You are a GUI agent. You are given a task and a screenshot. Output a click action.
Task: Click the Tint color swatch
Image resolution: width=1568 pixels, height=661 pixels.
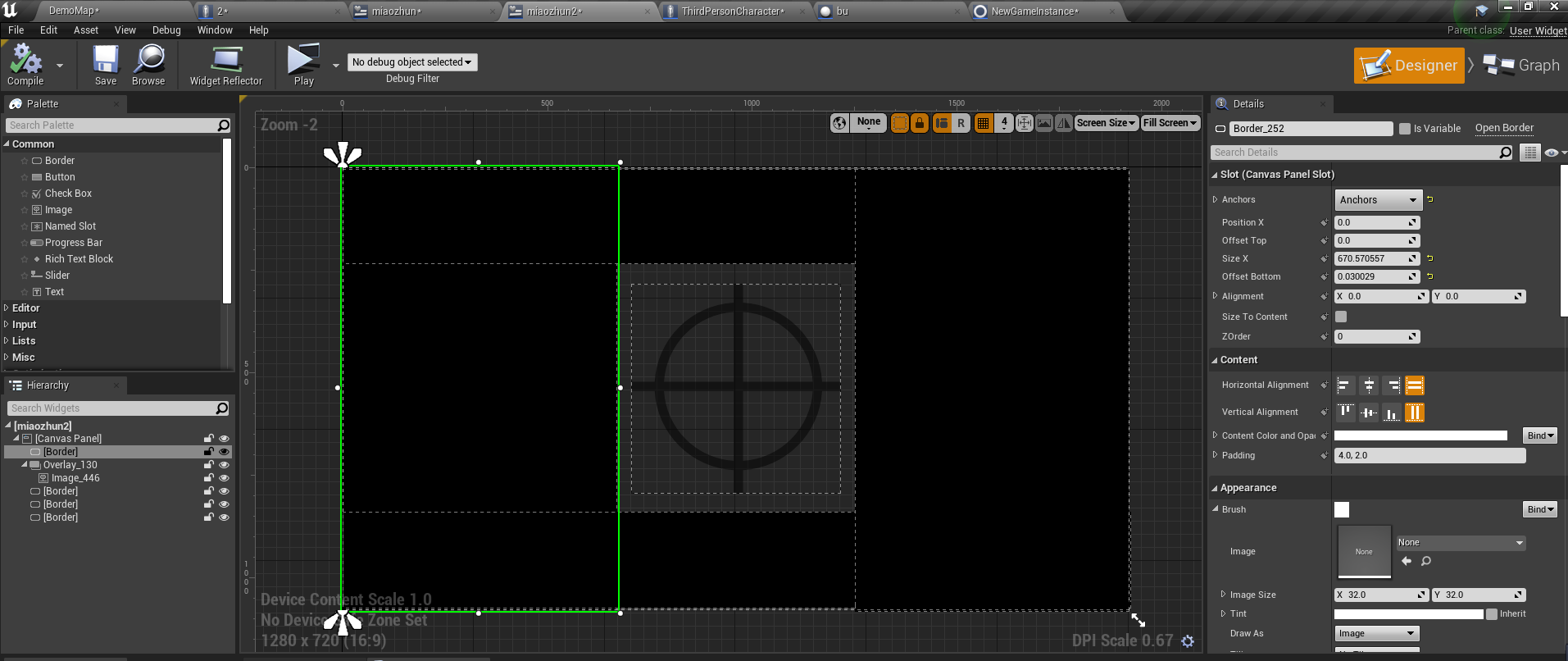pos(1408,614)
